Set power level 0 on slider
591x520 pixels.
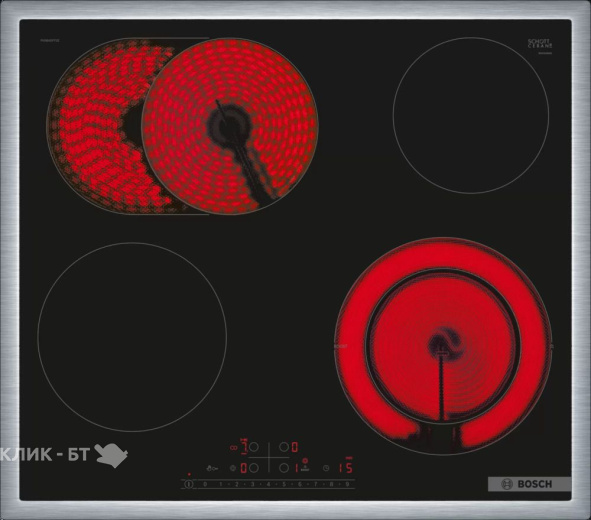205,484
